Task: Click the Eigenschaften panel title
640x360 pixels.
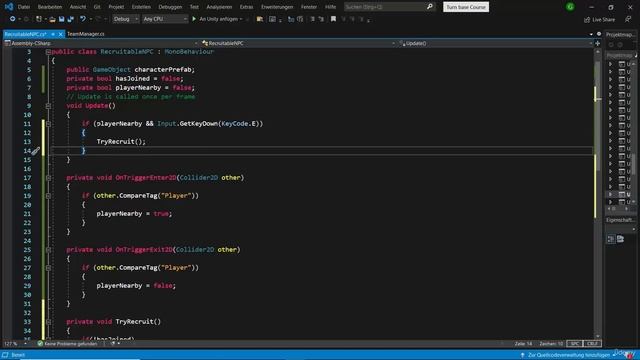Action: pos(620,220)
